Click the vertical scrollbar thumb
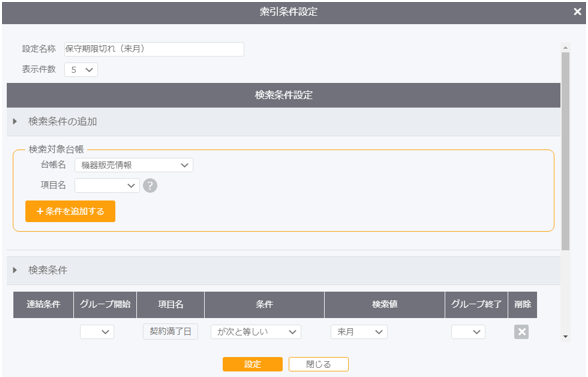The height and width of the screenshot is (377, 588). [x=566, y=151]
